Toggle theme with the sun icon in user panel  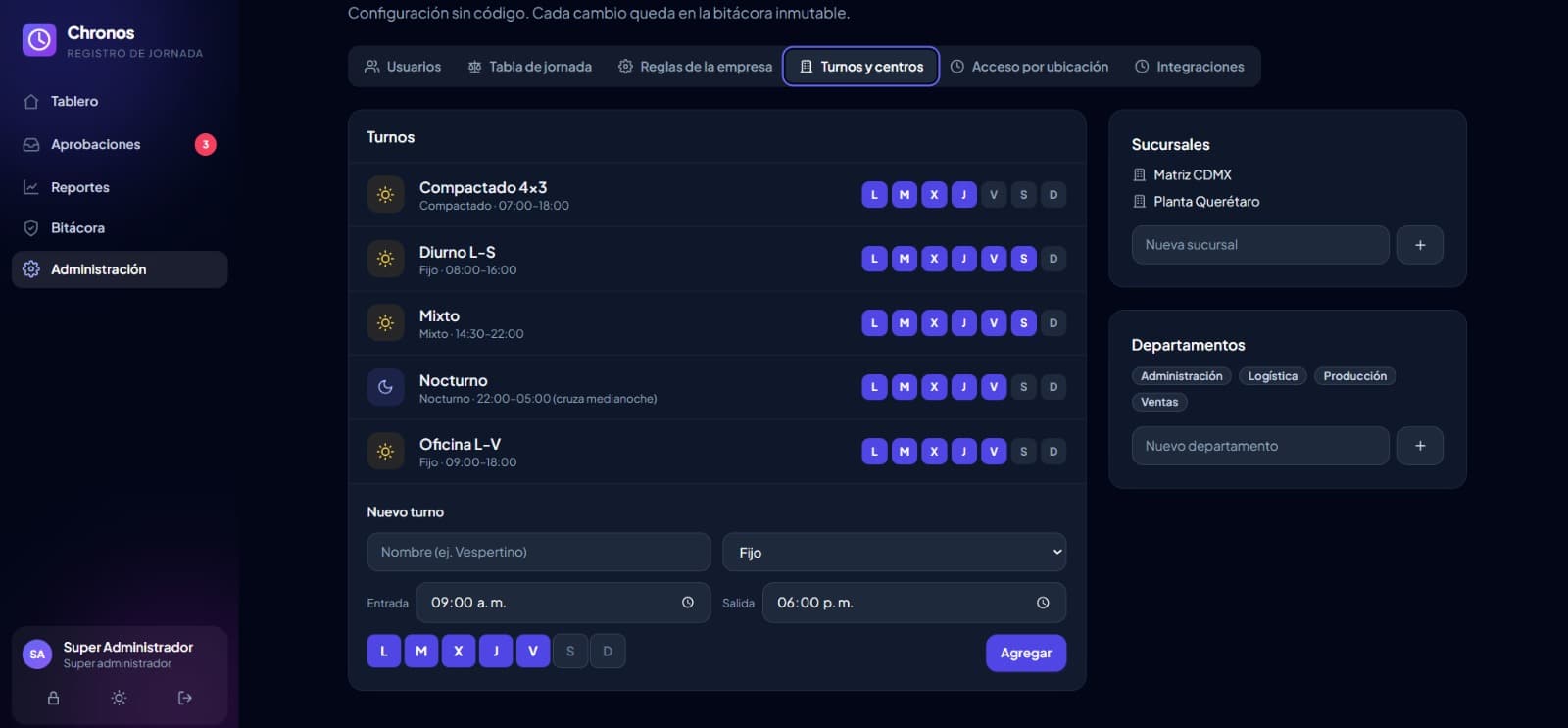119,698
